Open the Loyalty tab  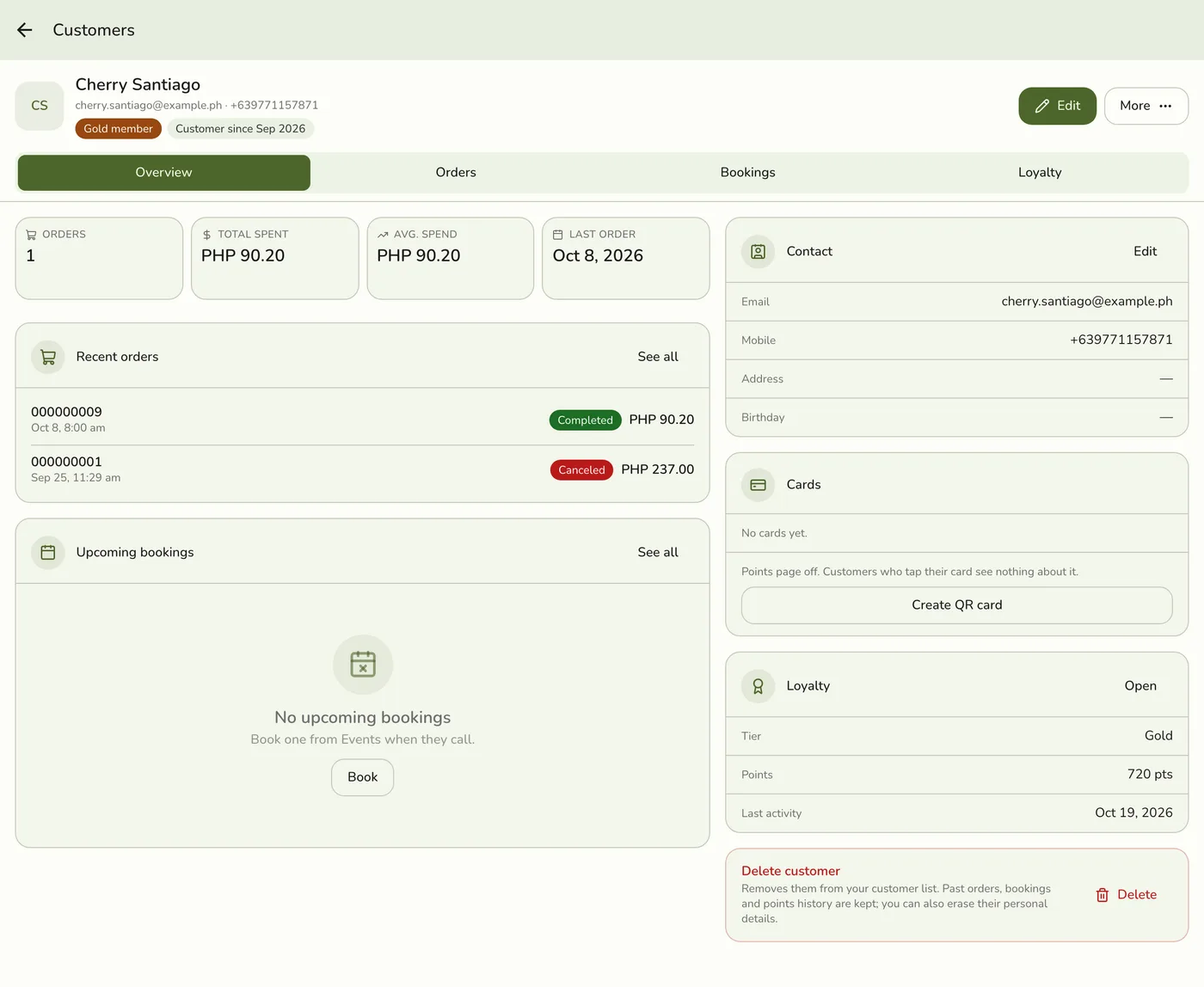click(x=1040, y=173)
